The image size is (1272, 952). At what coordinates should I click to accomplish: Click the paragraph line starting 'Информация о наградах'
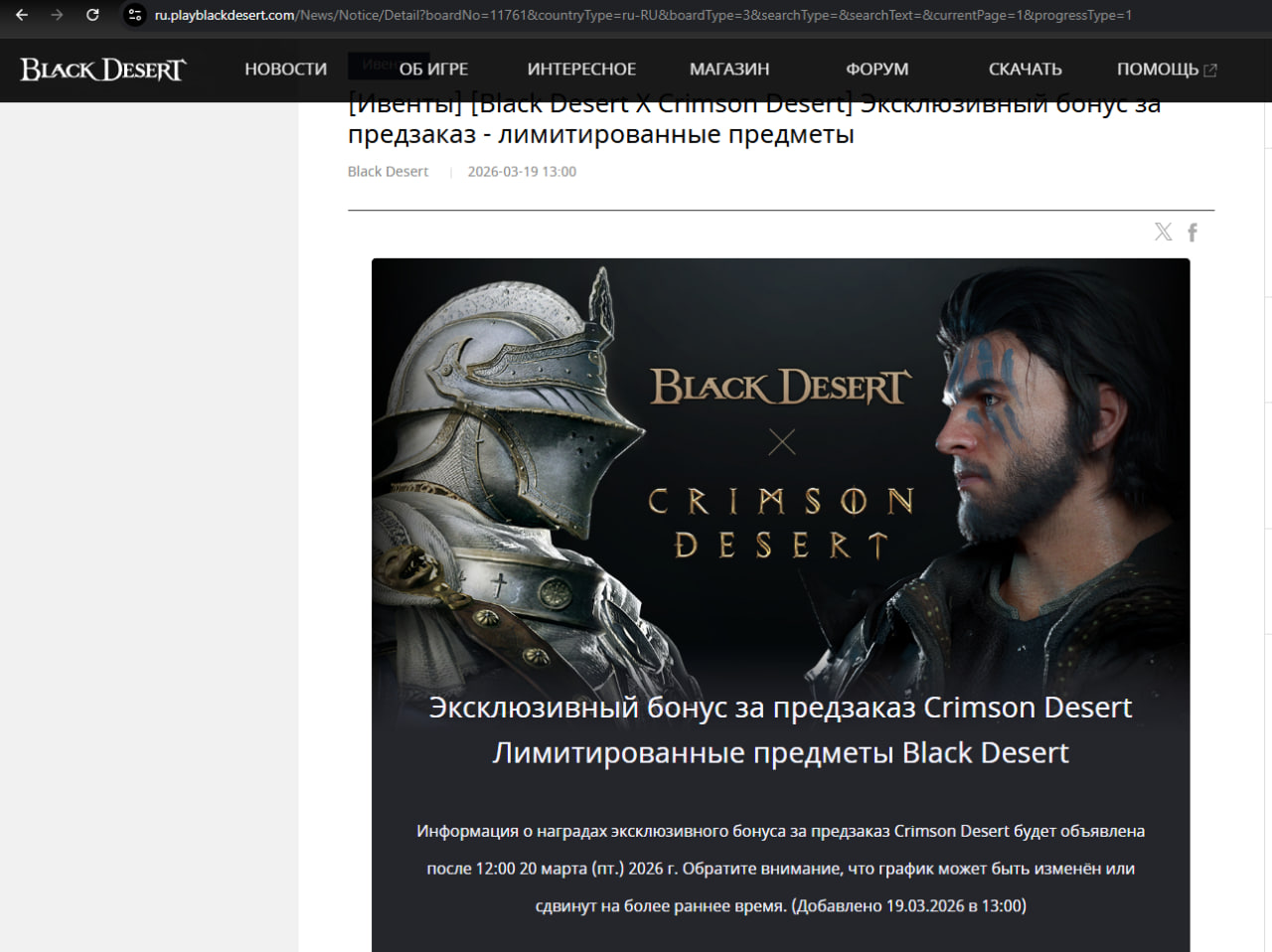[781, 831]
